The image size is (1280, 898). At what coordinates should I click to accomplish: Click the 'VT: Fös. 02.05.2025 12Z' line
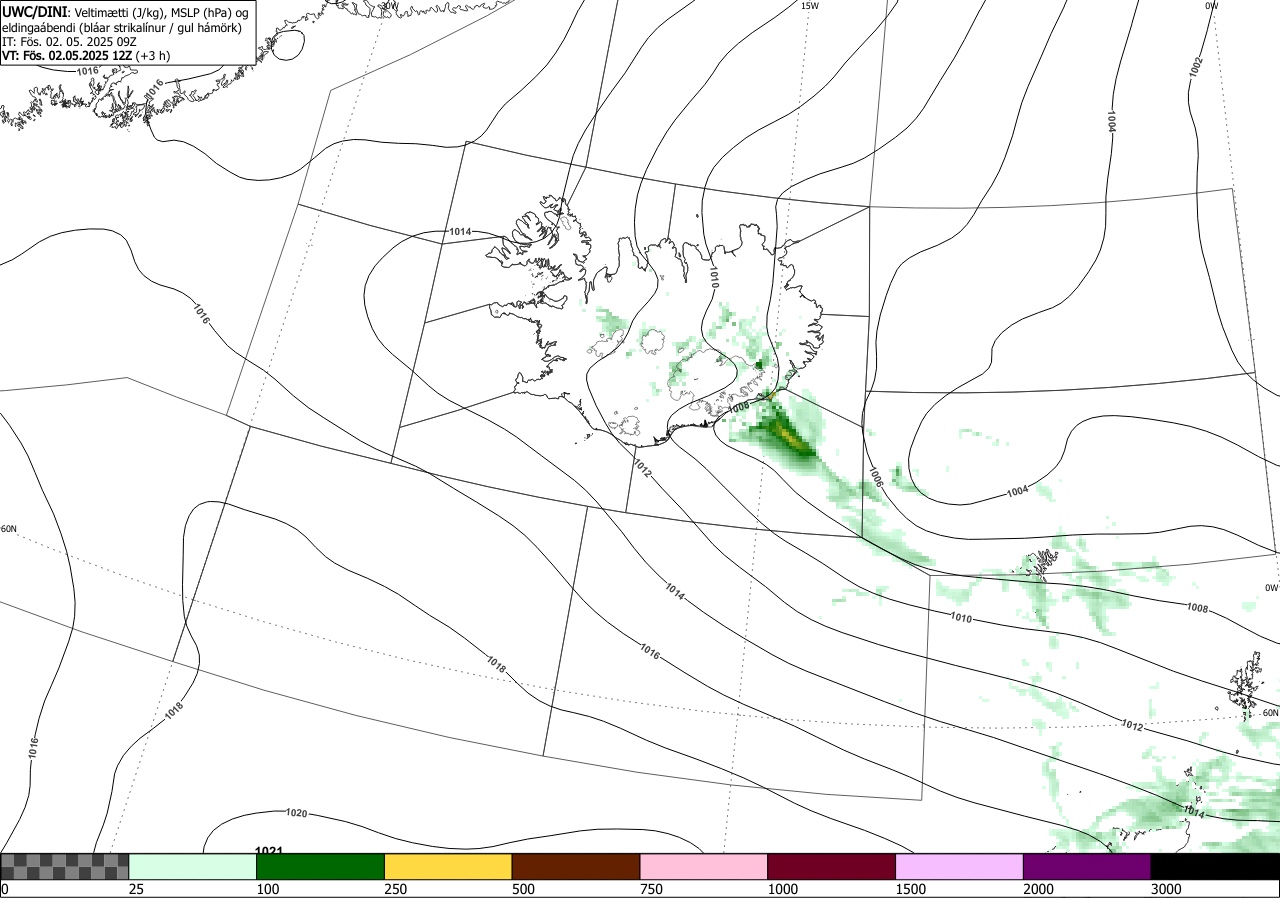(67, 56)
